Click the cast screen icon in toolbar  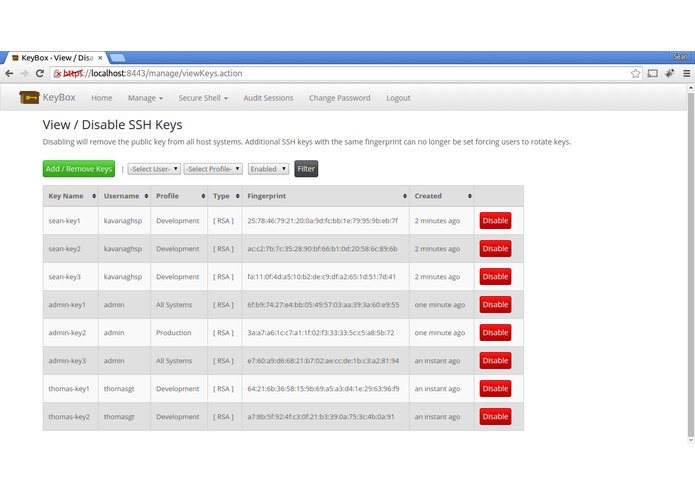(x=652, y=74)
